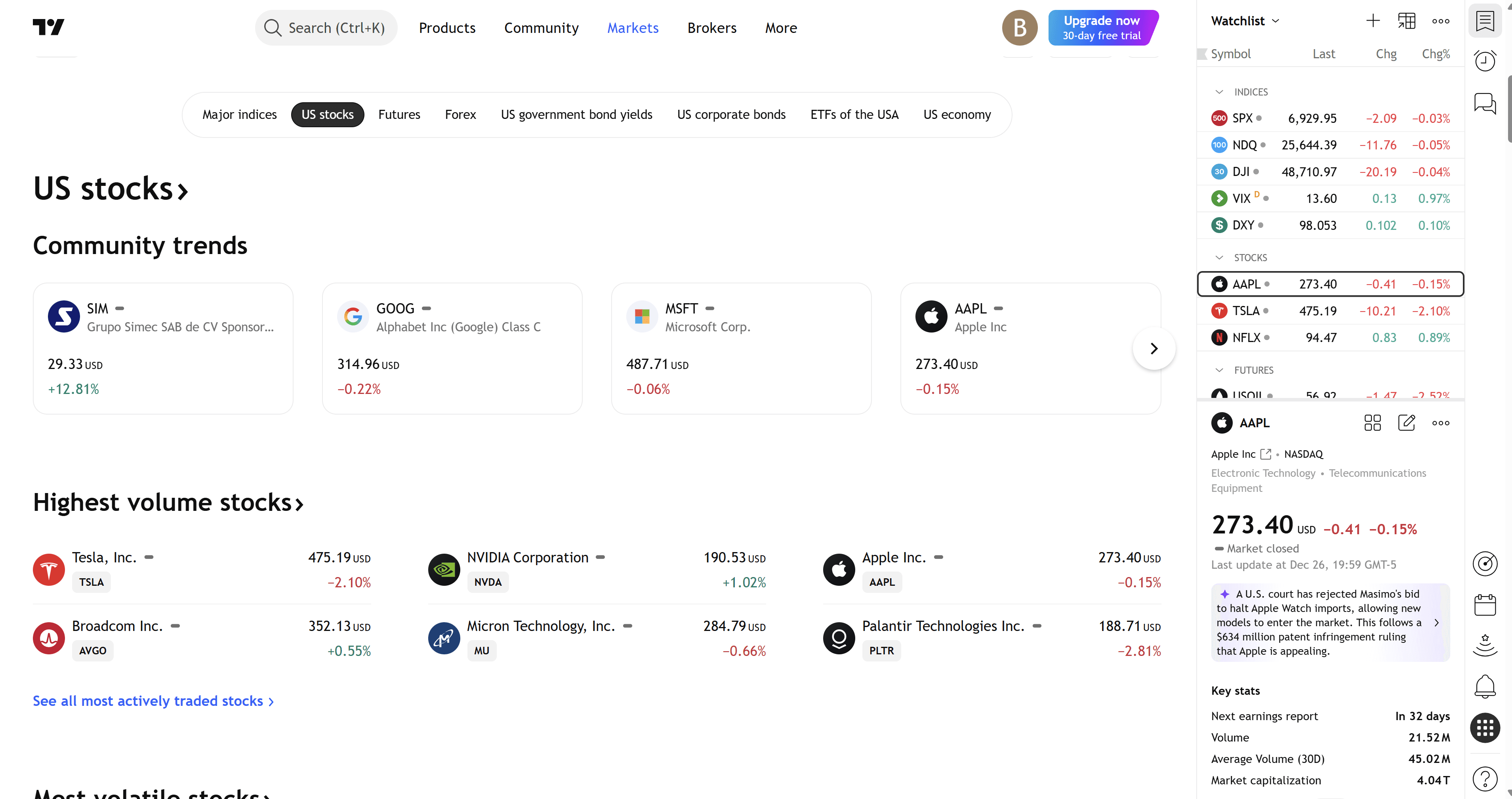Click the Search (Ctrl+K) field

coord(326,28)
